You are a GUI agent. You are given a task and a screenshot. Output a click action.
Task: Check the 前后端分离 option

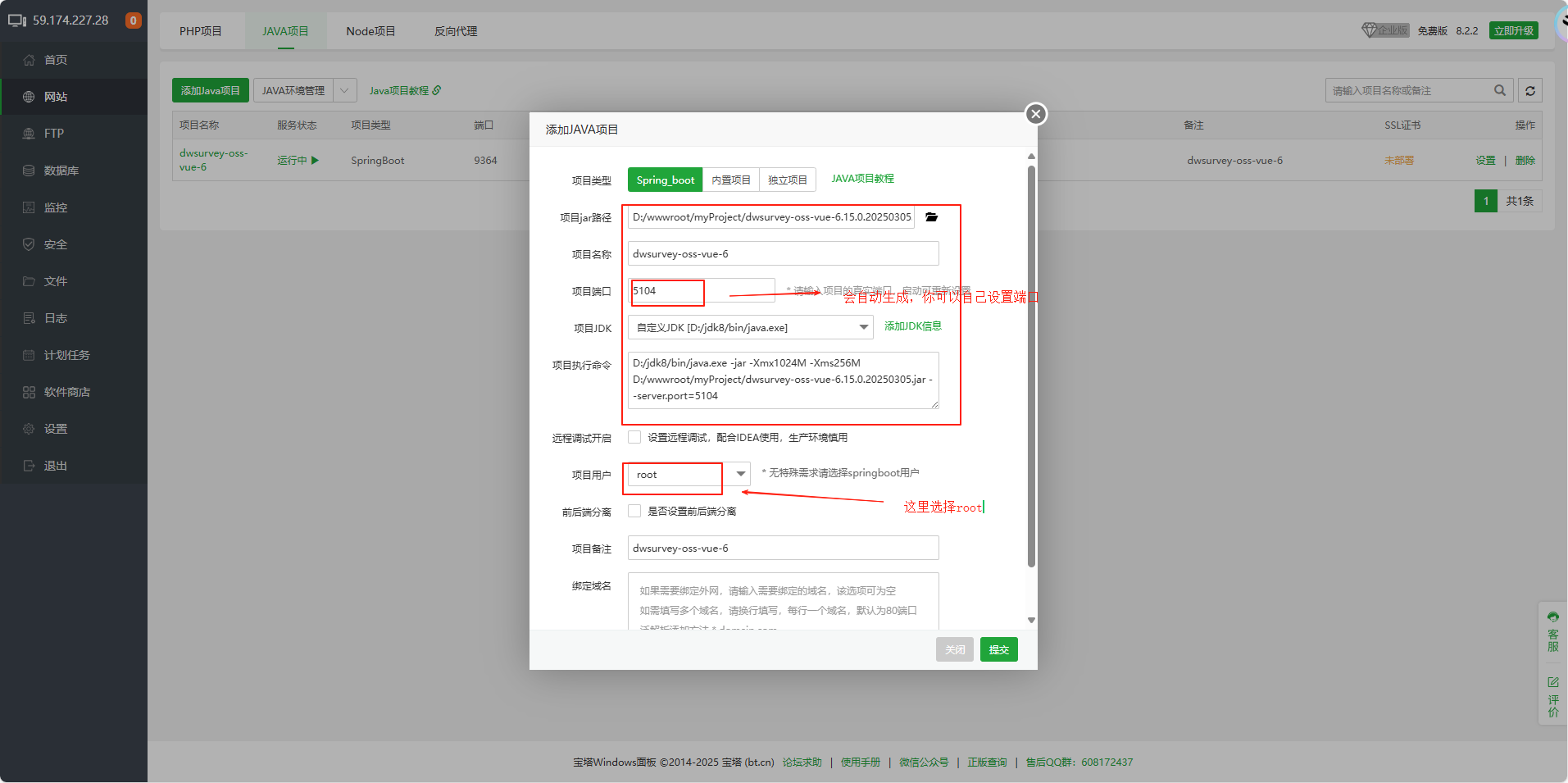tap(634, 511)
